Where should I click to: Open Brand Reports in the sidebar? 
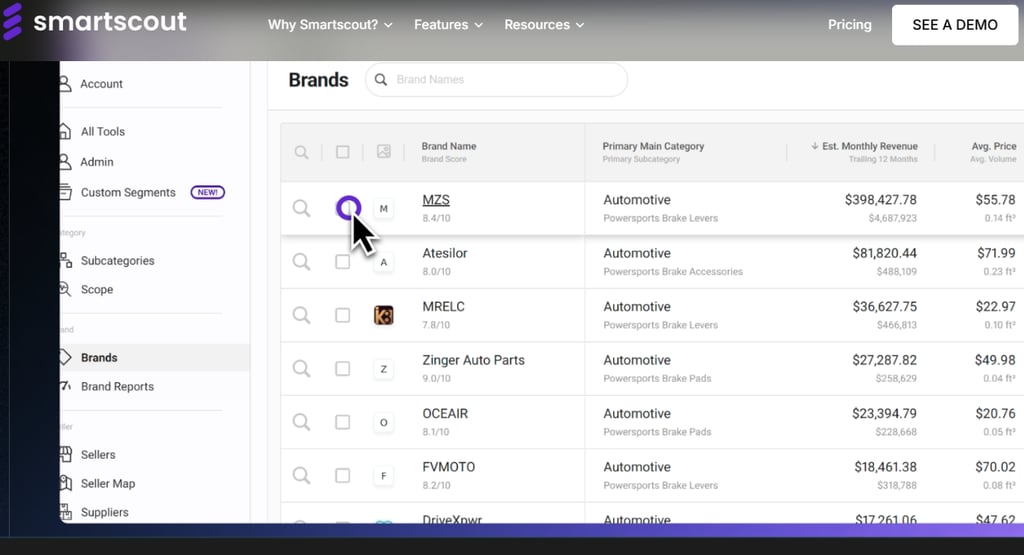118,387
